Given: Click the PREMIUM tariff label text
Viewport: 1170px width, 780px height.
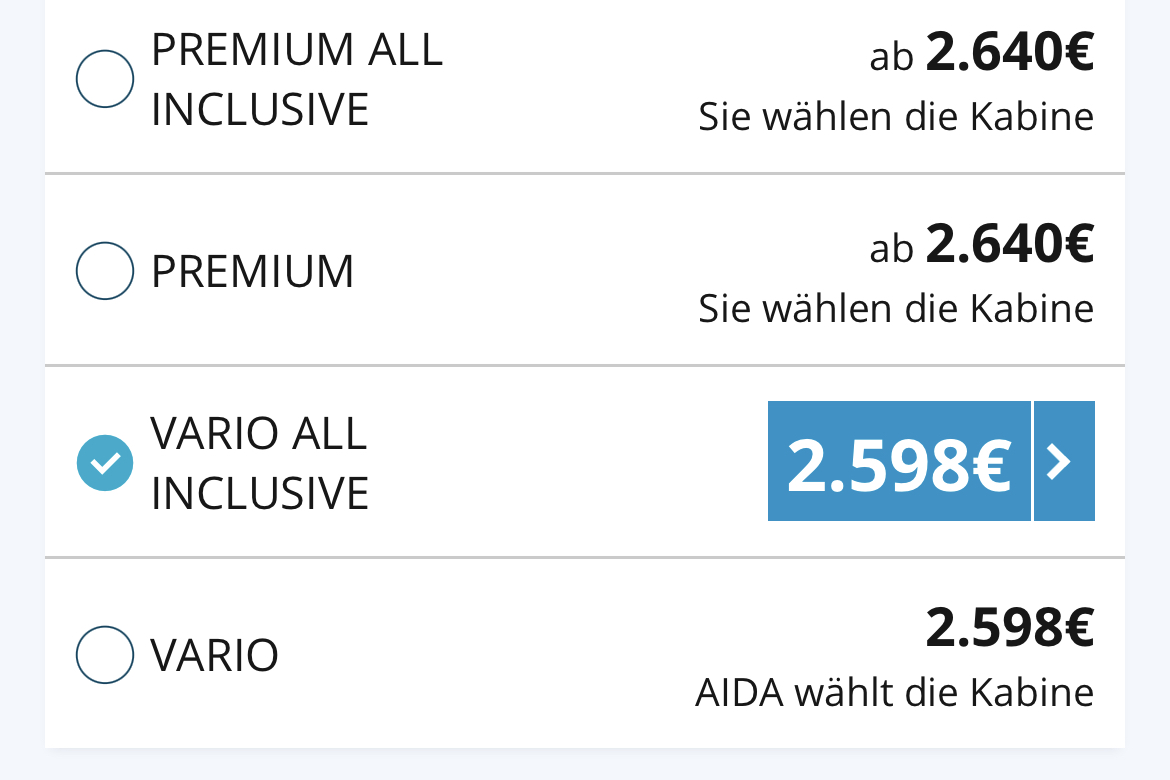Looking at the screenshot, I should click(x=252, y=271).
